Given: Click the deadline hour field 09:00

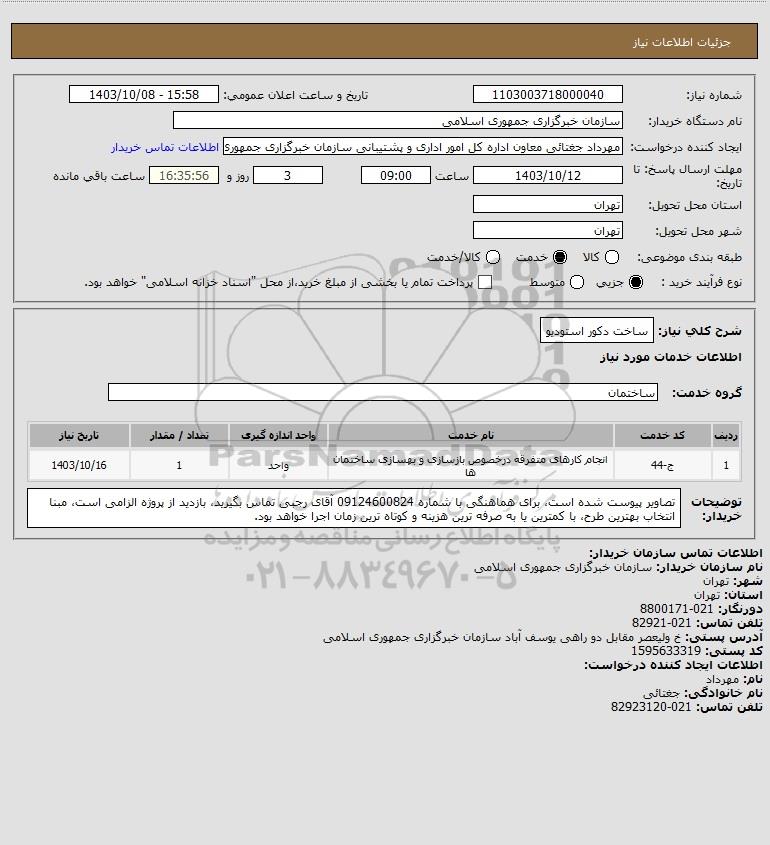Looking at the screenshot, I should (396, 176).
